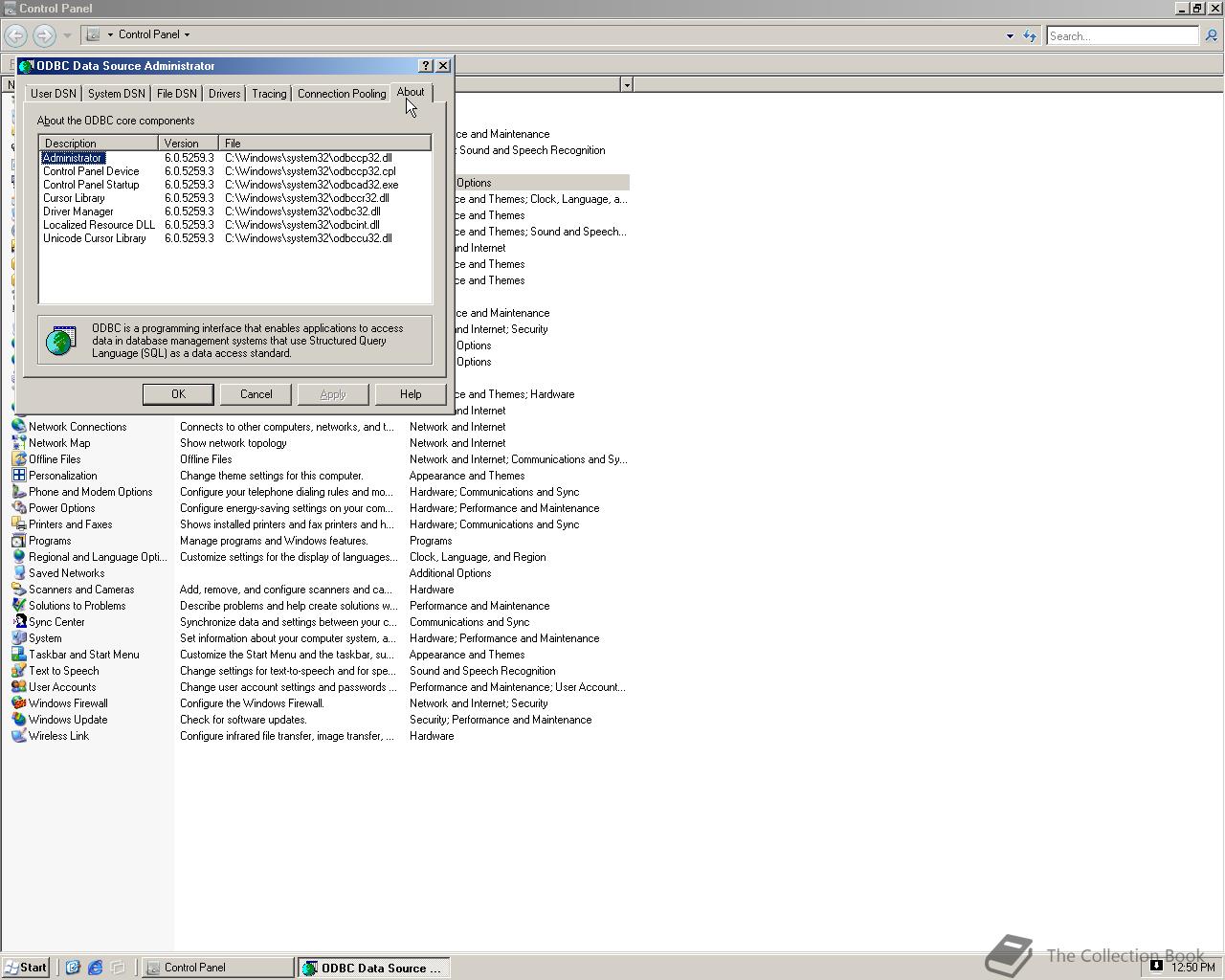Sort components by Description column header
The image size is (1225, 980).
point(99,144)
